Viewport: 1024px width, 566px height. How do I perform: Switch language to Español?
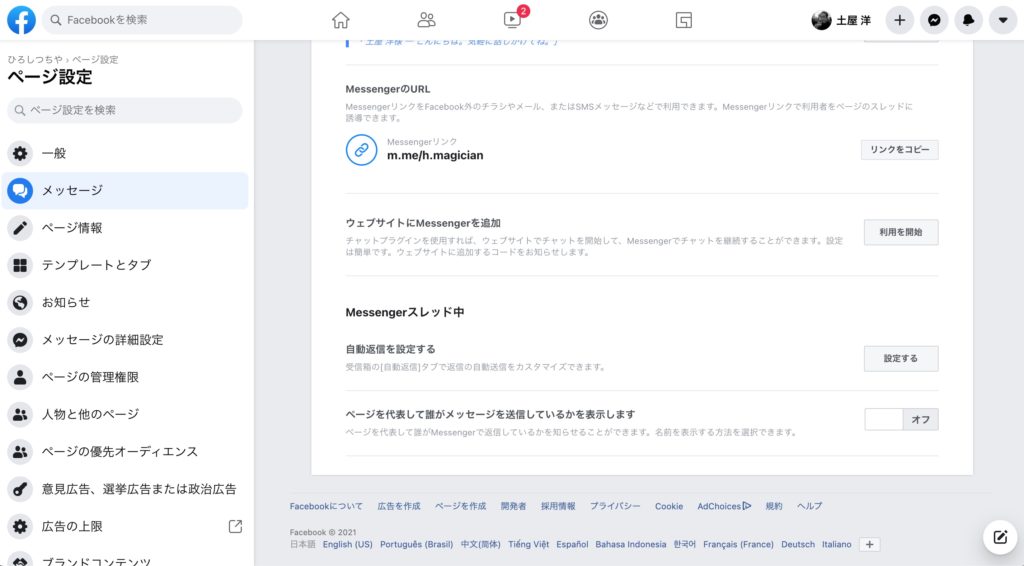pyautogui.click(x=572, y=544)
